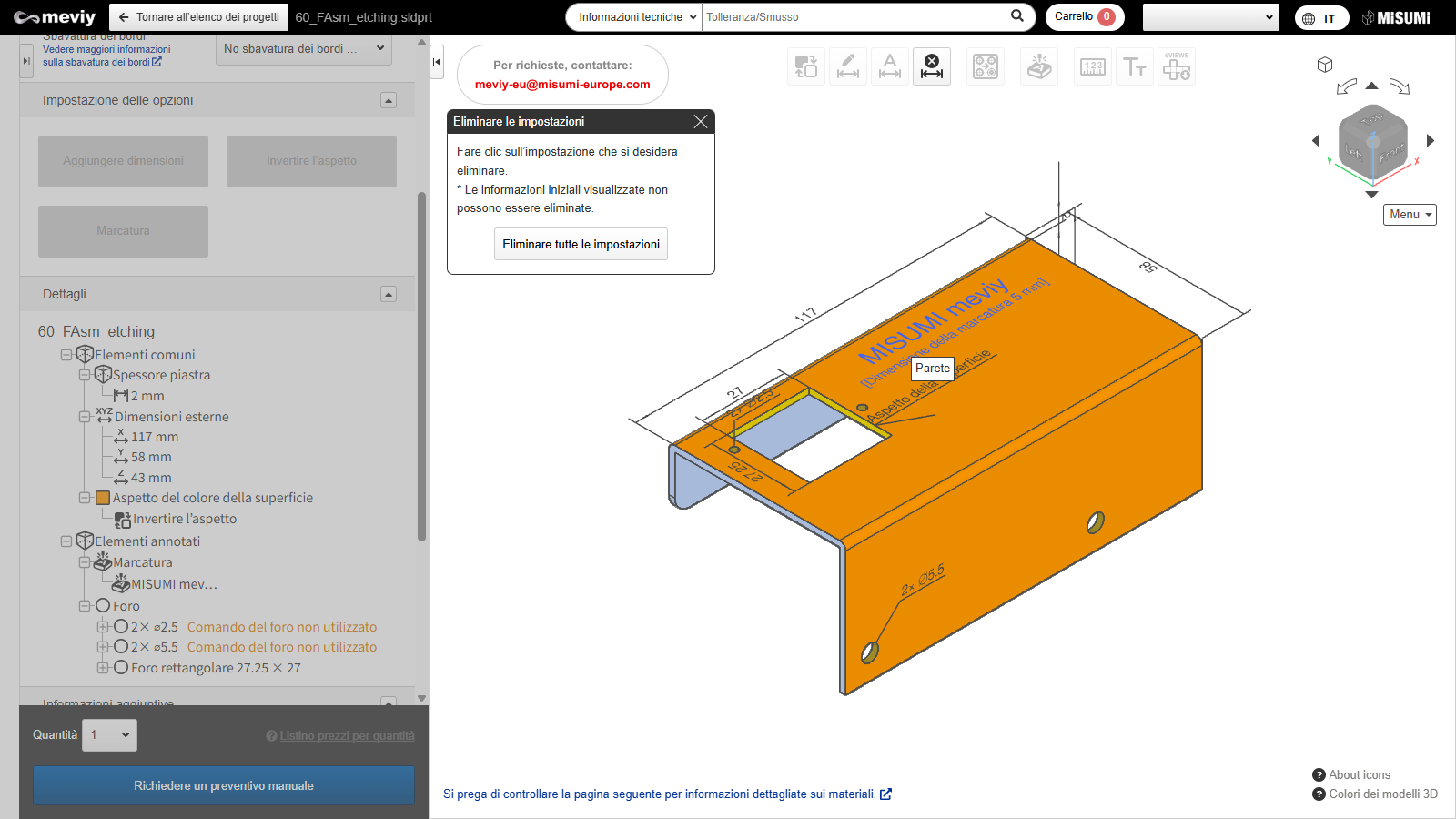Select the hole pattern toolbar icon

tap(986, 66)
